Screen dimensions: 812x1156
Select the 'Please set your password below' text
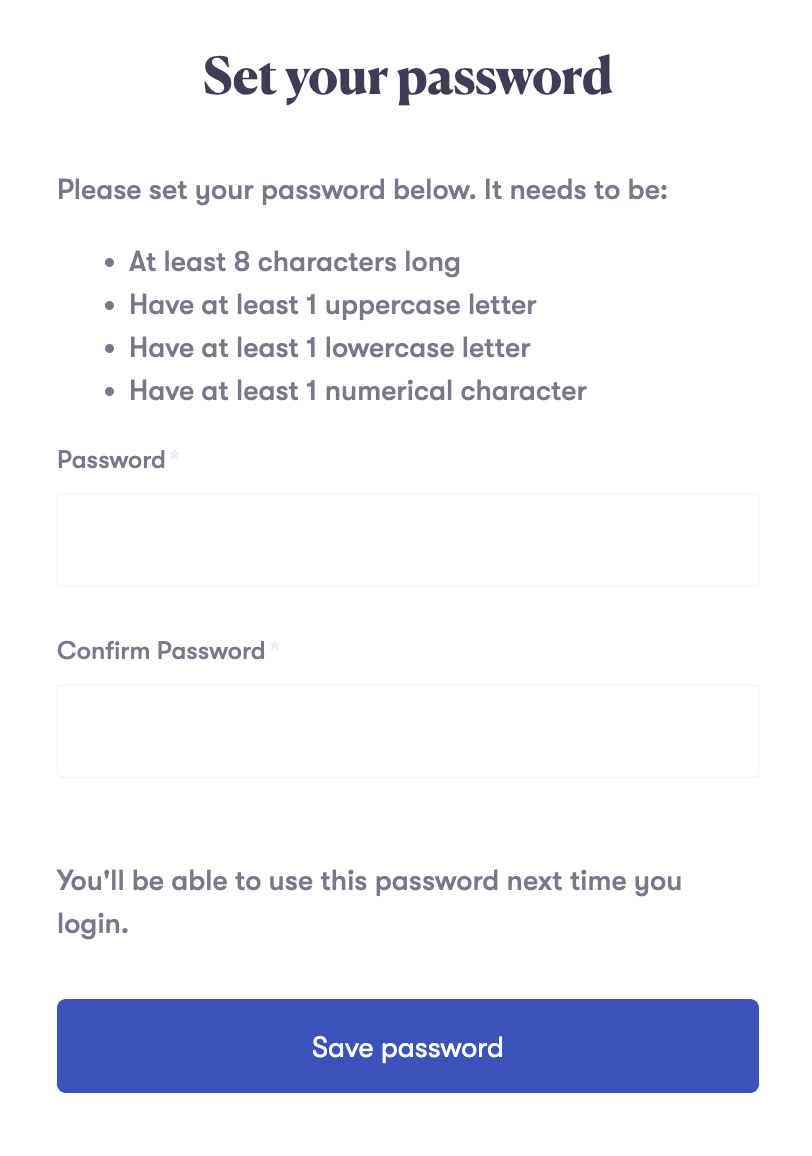coord(362,189)
